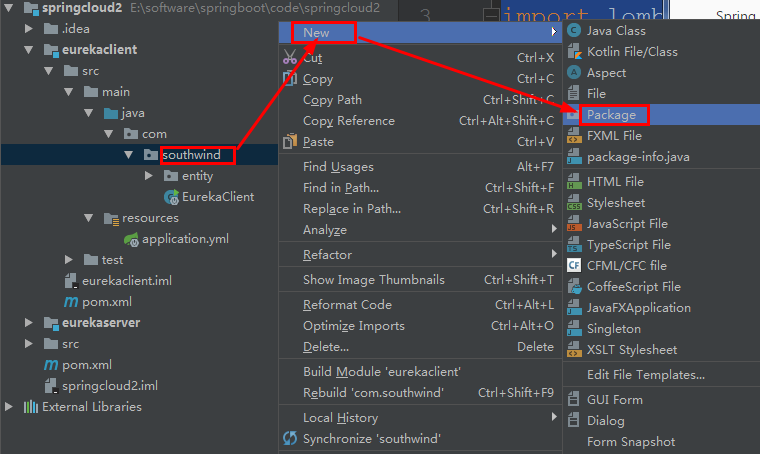Click the Dialog icon
The height and width of the screenshot is (454, 760).
coord(574,420)
